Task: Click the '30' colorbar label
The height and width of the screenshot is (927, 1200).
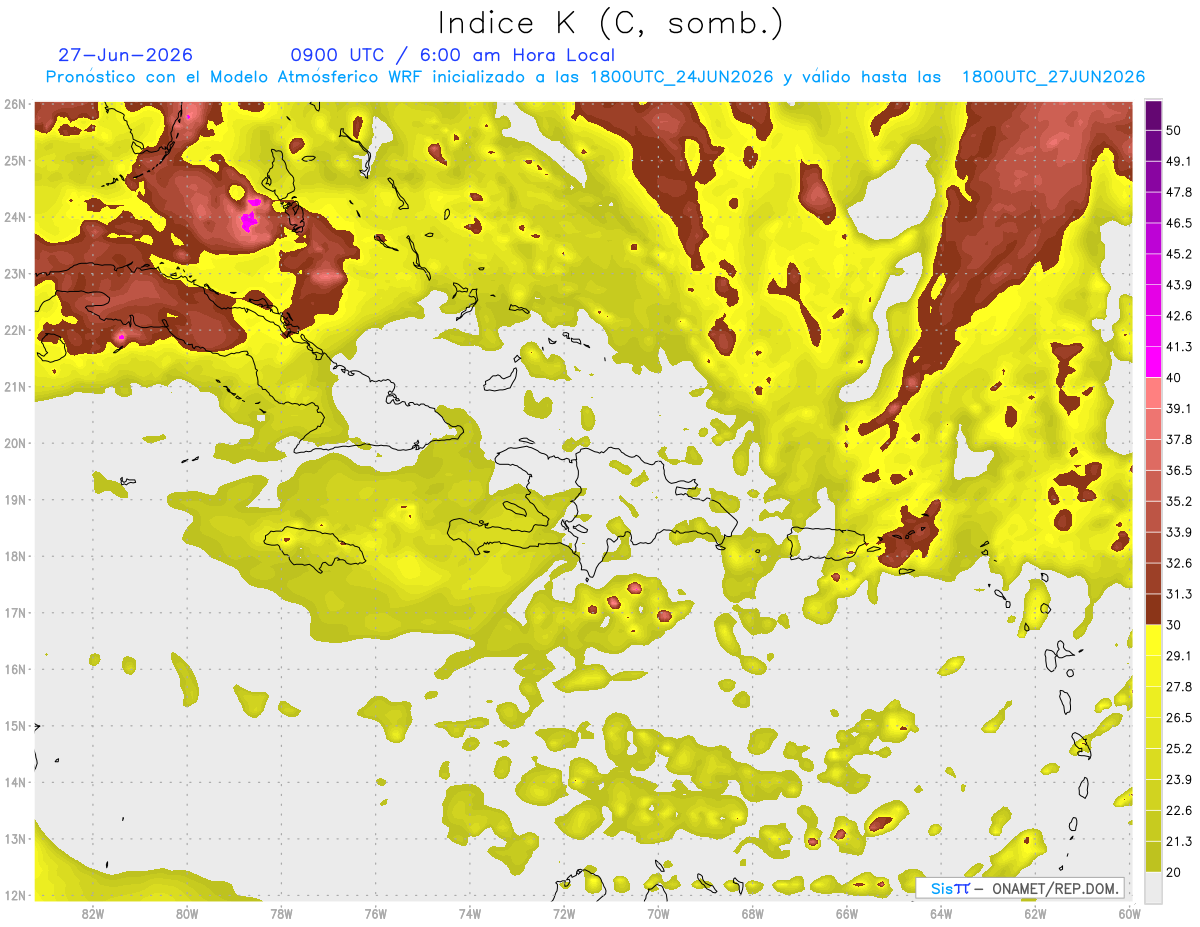Action: pyautogui.click(x=1175, y=625)
